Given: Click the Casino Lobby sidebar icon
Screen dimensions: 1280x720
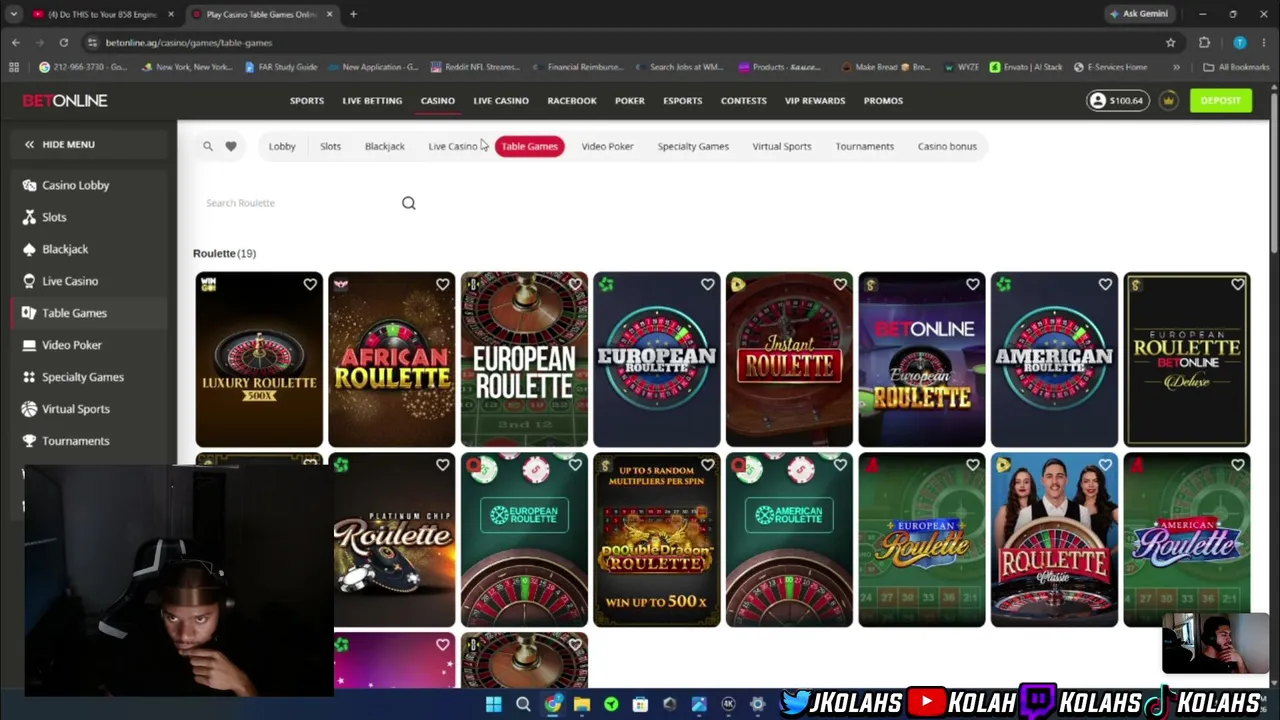Looking at the screenshot, I should coord(29,185).
